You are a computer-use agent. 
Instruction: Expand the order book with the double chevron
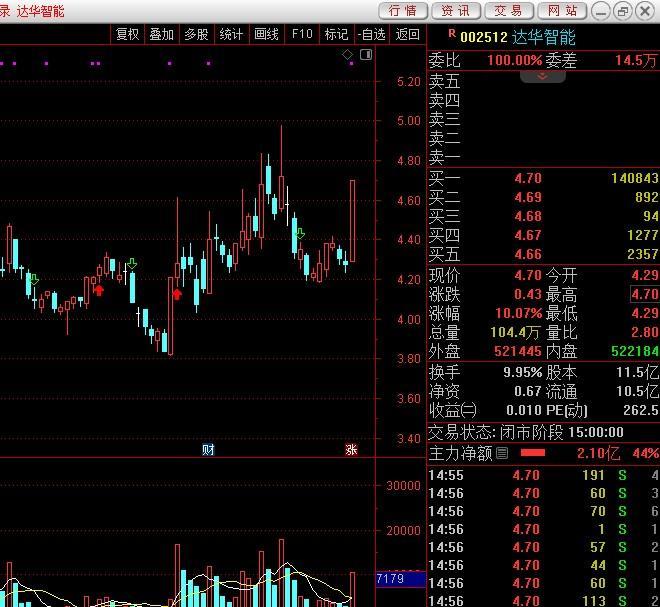click(x=543, y=76)
